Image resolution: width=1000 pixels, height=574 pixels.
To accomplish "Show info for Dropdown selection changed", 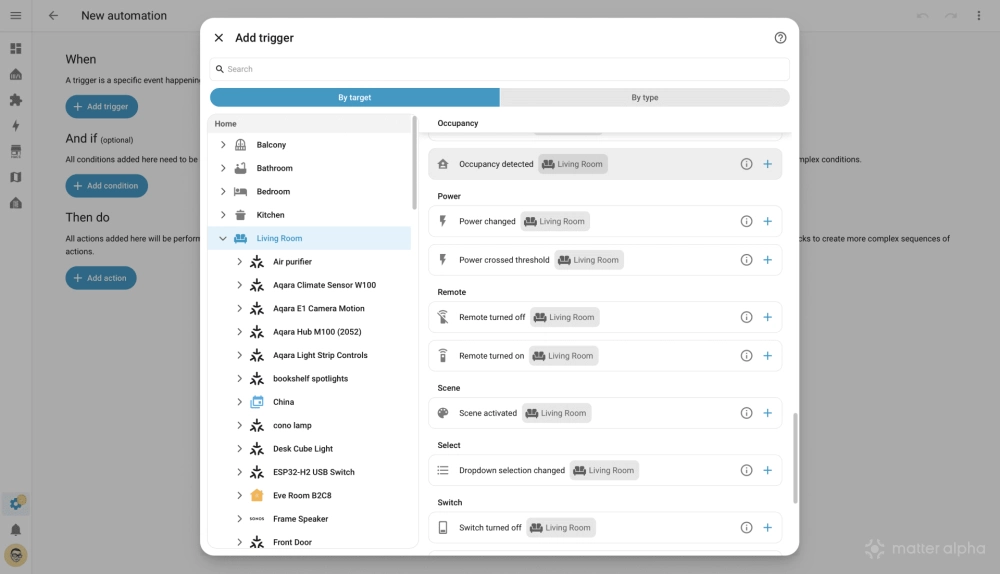I will tap(746, 470).
